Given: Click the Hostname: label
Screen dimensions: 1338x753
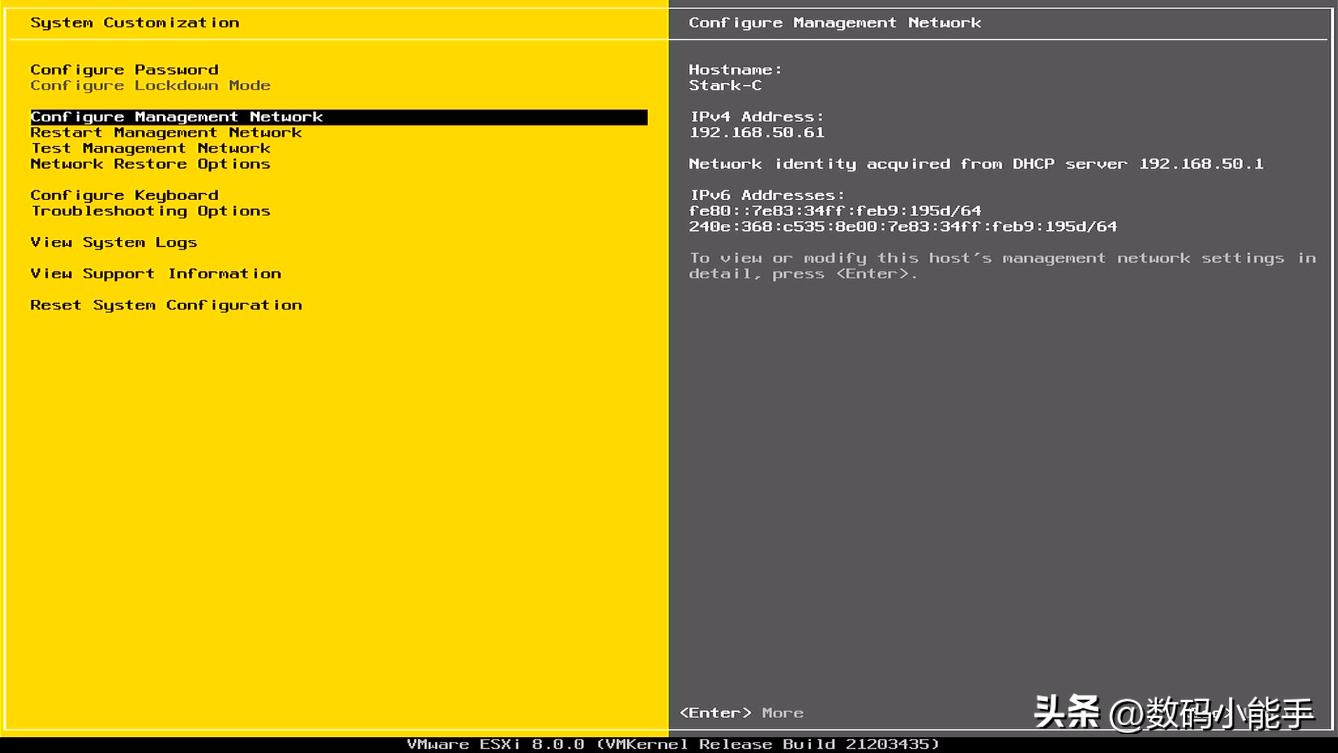Looking at the screenshot, I should (x=736, y=69).
